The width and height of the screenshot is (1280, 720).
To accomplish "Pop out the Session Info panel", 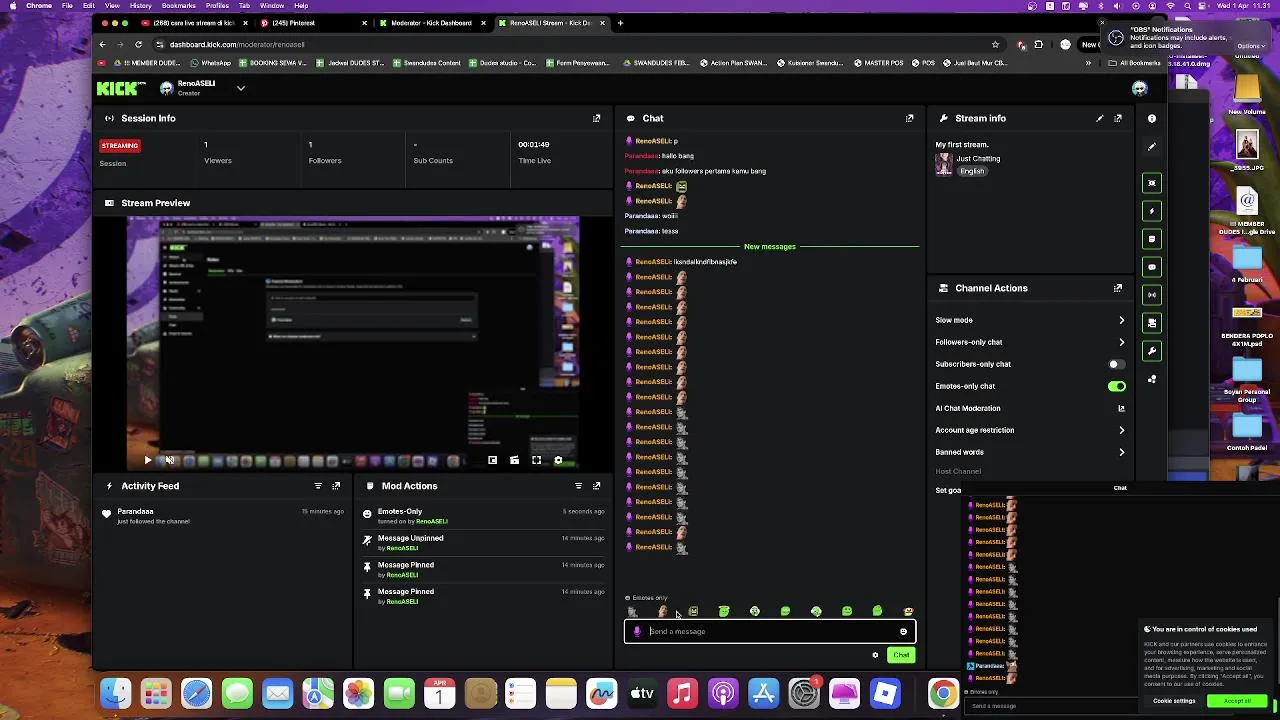I will click(596, 118).
